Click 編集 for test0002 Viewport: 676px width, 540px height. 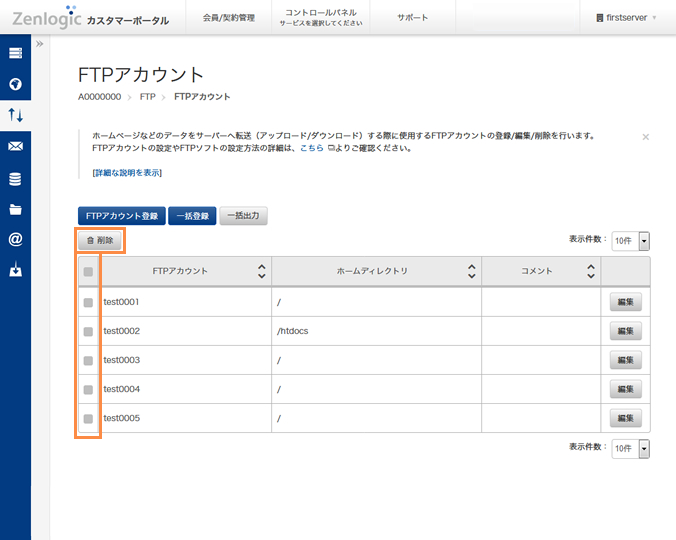point(626,331)
